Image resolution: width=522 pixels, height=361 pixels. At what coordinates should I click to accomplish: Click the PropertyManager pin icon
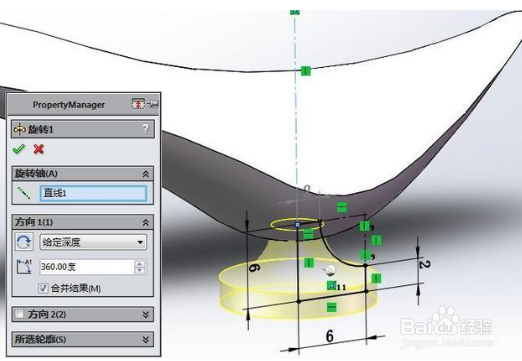point(153,104)
